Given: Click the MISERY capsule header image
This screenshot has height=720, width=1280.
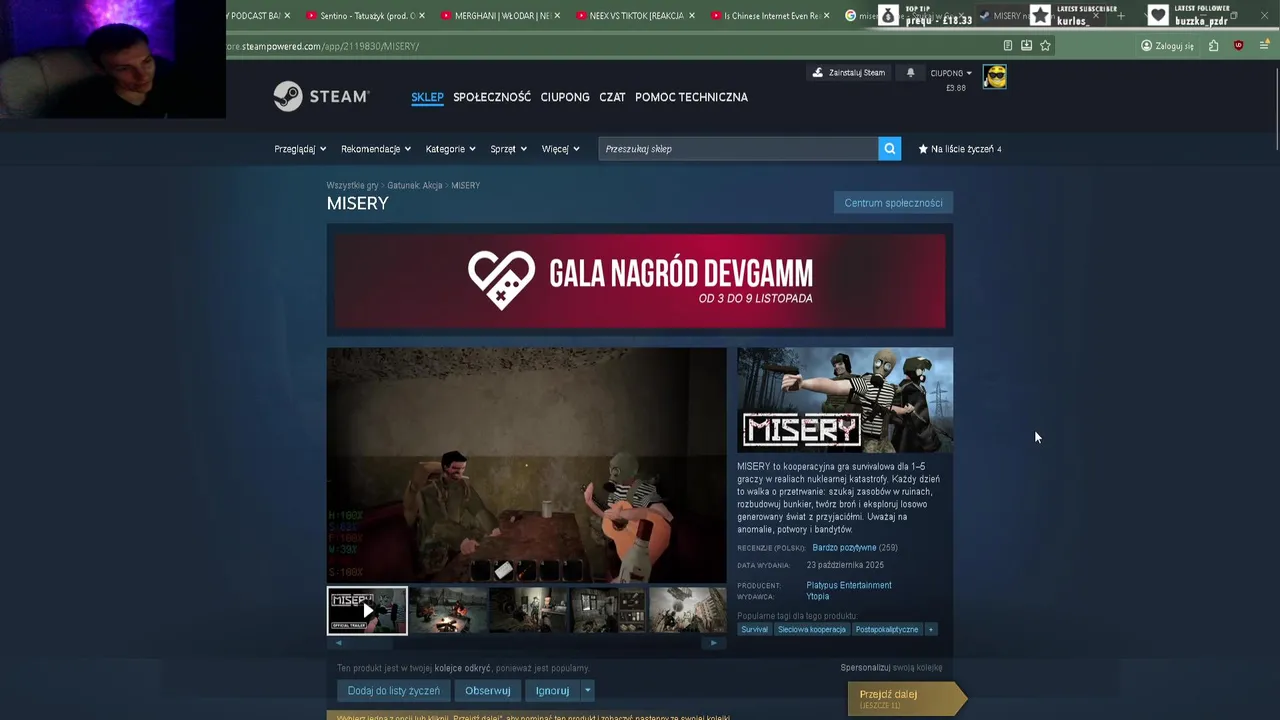Looking at the screenshot, I should tap(845, 399).
